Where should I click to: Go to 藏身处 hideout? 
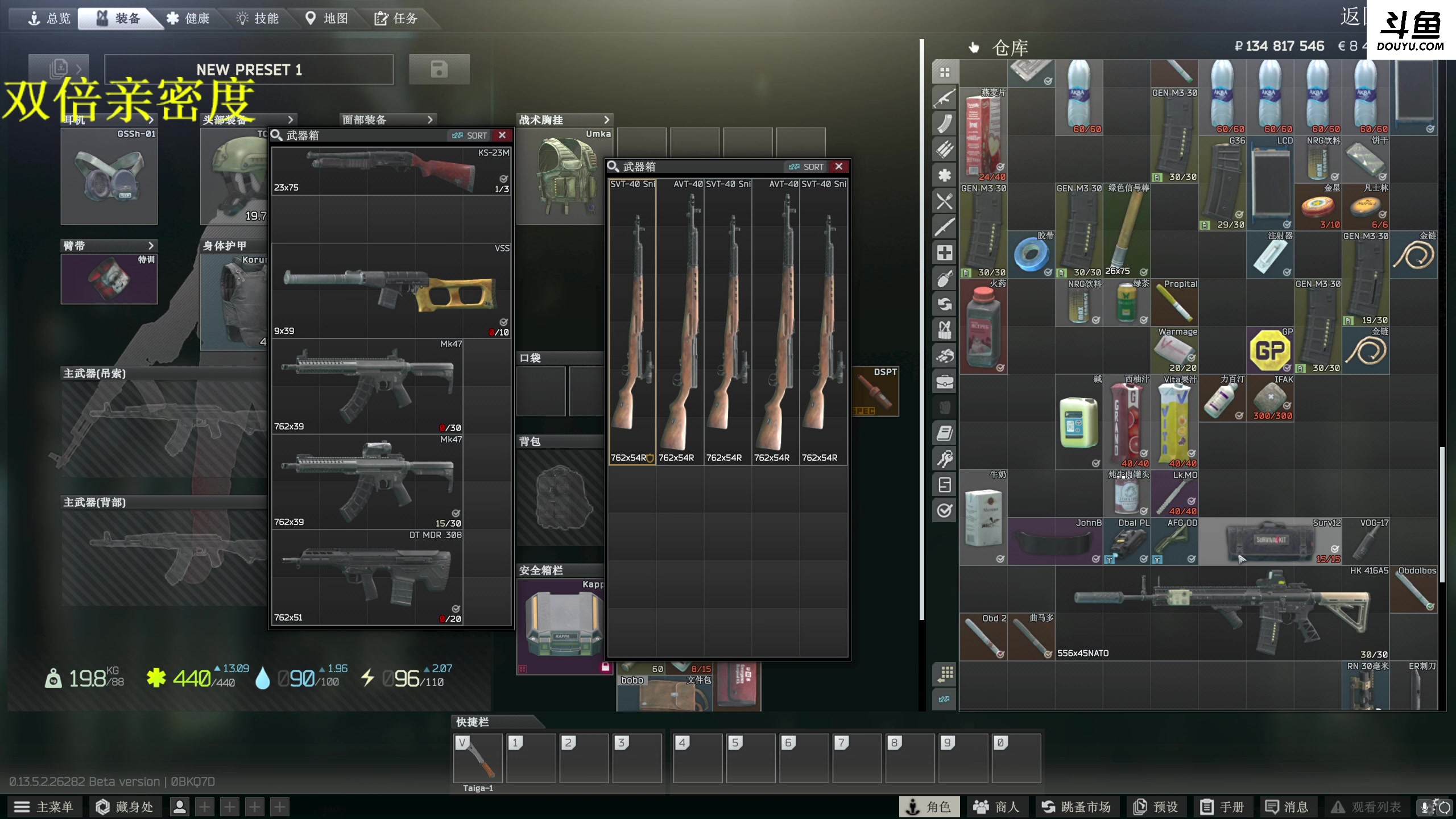click(x=125, y=806)
